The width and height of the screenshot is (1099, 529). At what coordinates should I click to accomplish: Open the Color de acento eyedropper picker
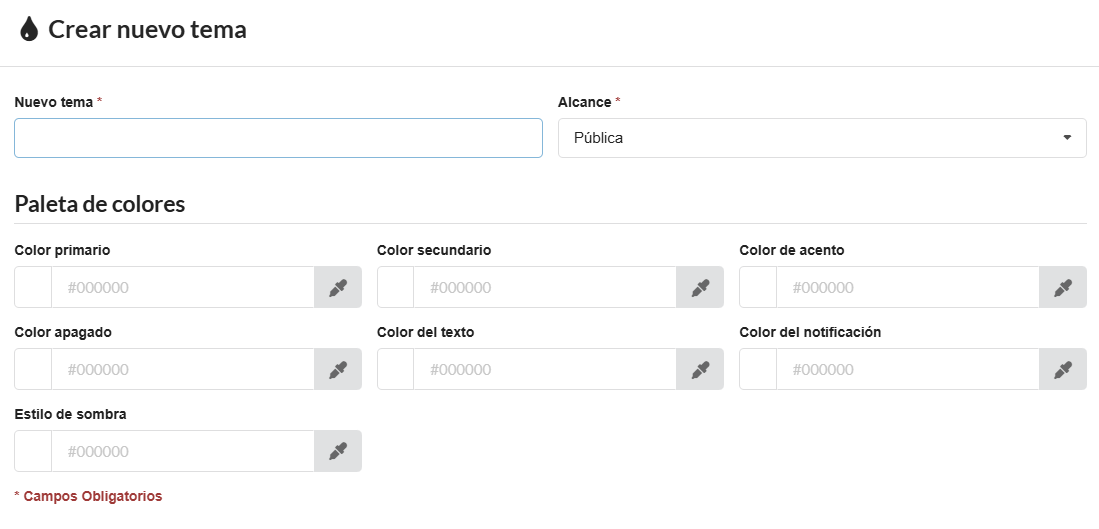coord(1062,288)
